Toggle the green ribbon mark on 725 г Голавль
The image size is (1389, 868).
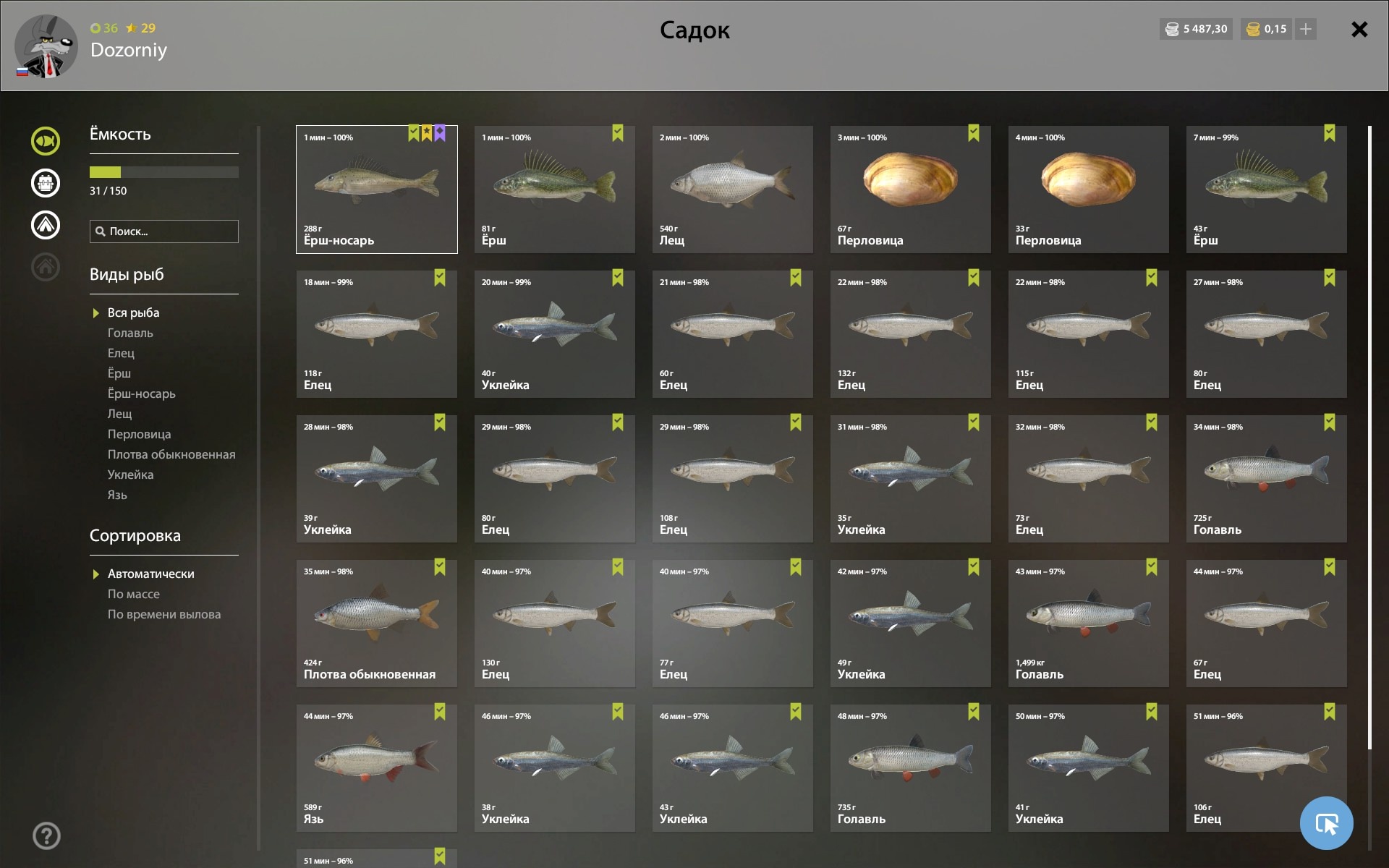coord(1330,422)
